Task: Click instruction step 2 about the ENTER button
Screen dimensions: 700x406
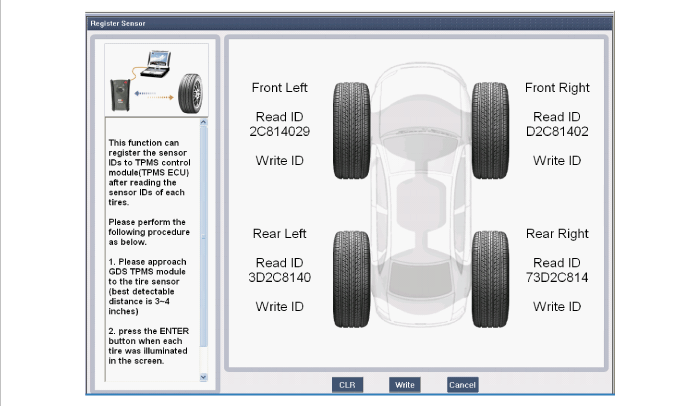Action: point(149,346)
